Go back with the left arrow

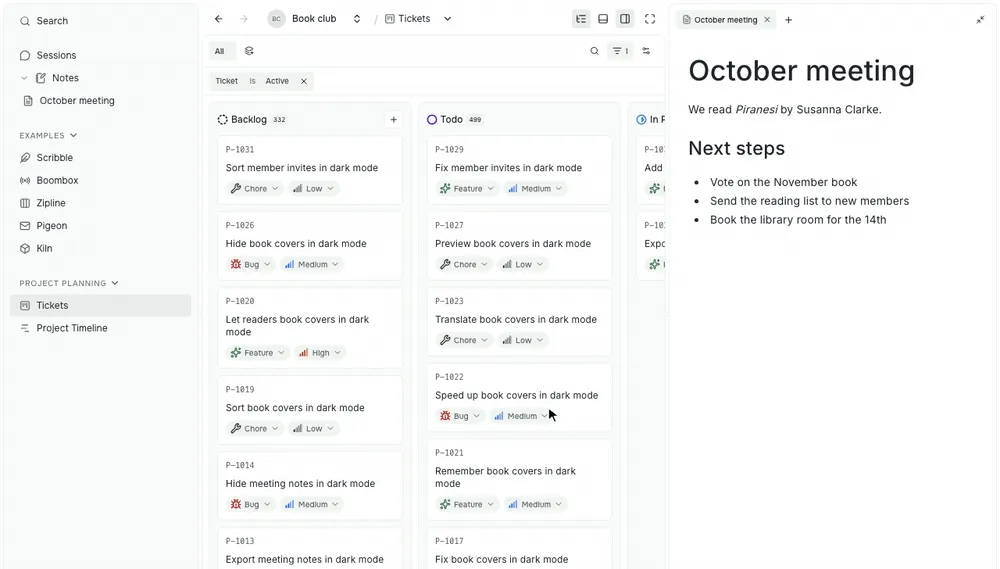(x=219, y=19)
